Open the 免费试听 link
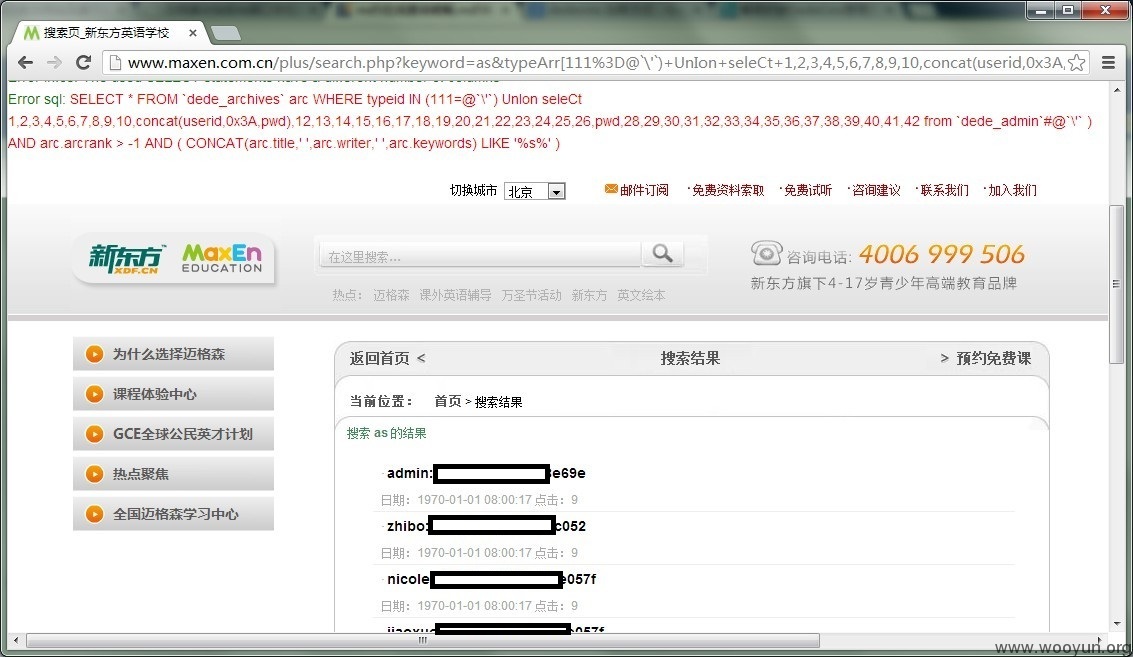The width and height of the screenshot is (1133, 657). (808, 190)
